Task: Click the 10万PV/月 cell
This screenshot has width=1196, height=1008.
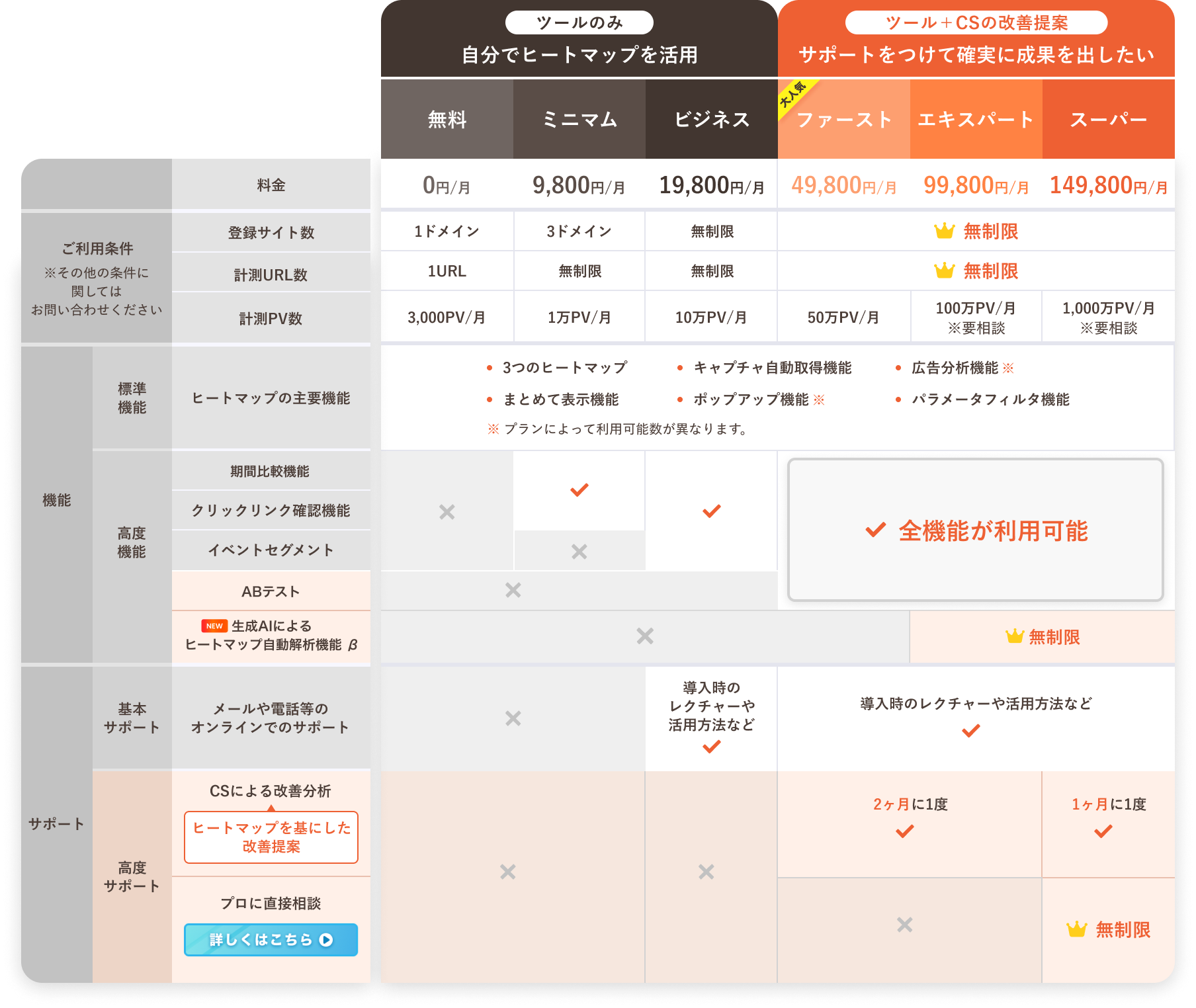Action: 712,317
